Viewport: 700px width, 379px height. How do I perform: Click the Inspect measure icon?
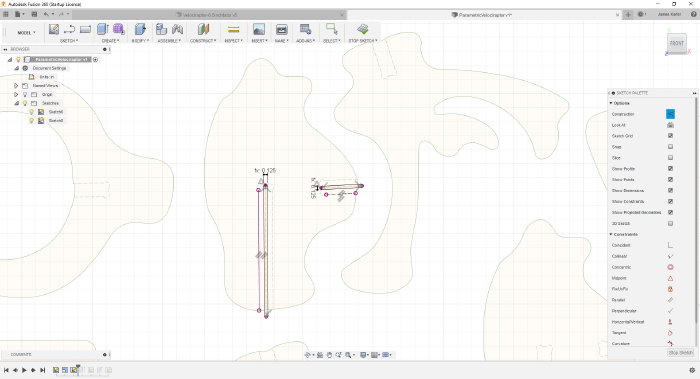[x=233, y=29]
